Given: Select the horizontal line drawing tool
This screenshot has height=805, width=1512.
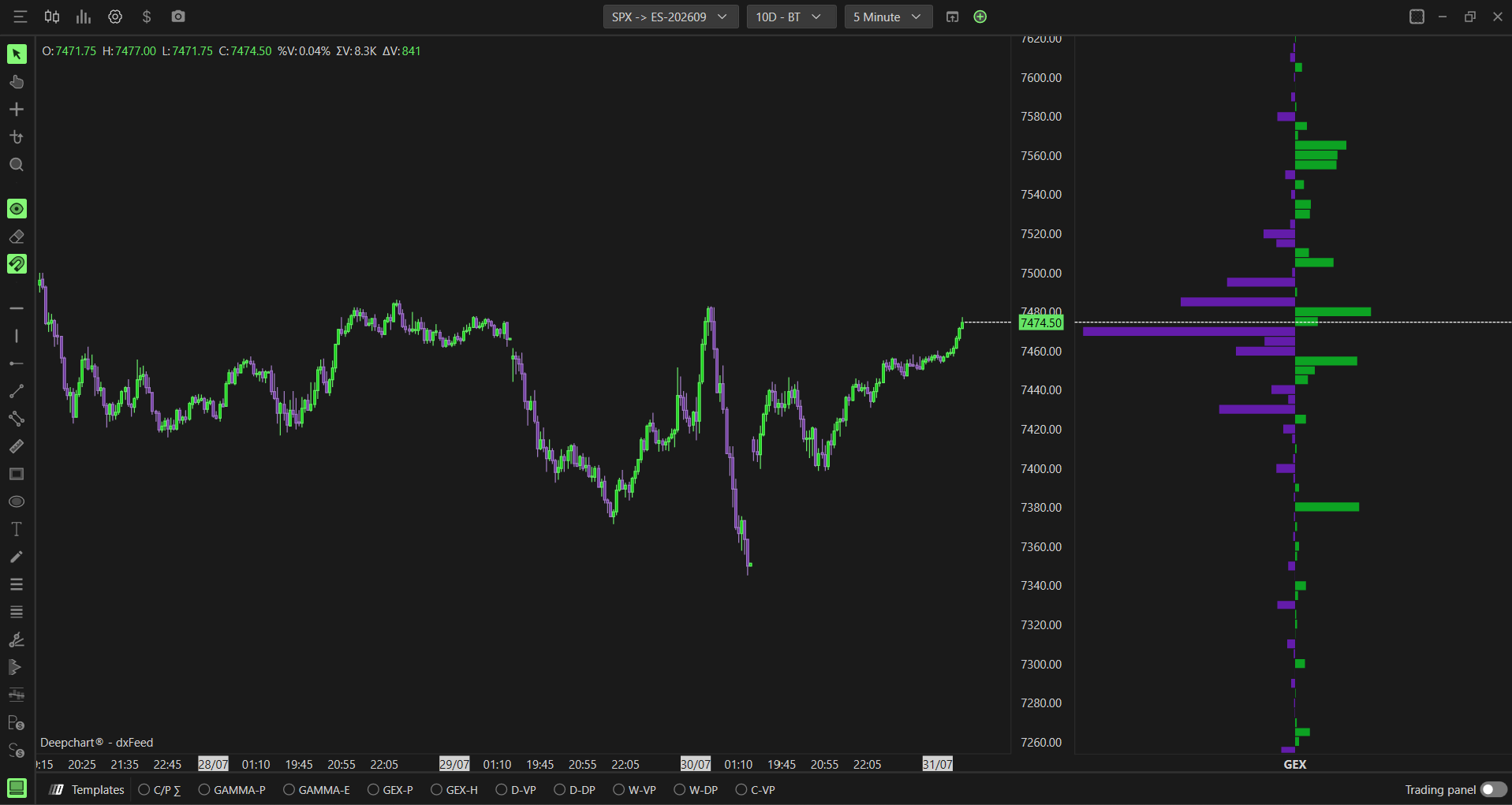Looking at the screenshot, I should pyautogui.click(x=17, y=308).
